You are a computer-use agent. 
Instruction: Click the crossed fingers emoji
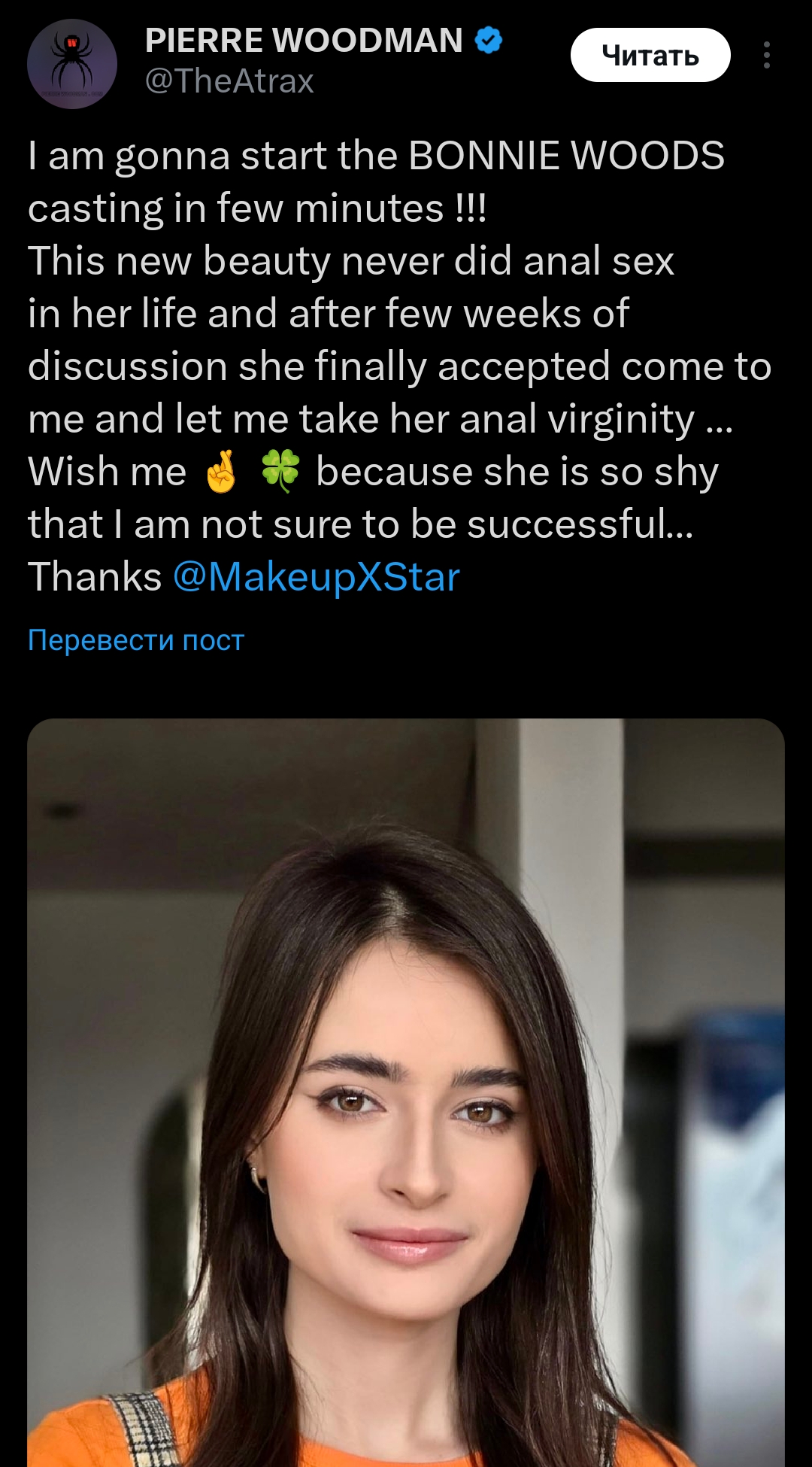click(x=221, y=472)
